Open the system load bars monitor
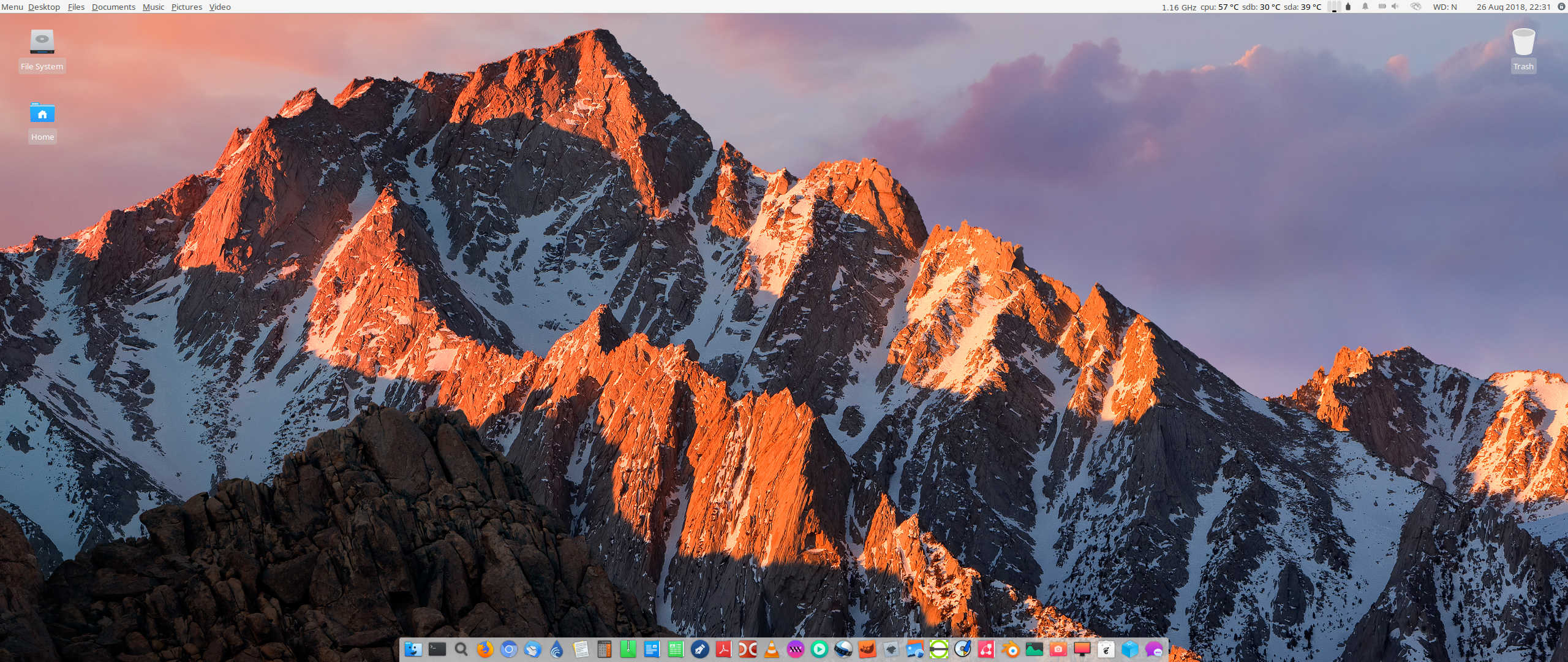 pos(1334,7)
